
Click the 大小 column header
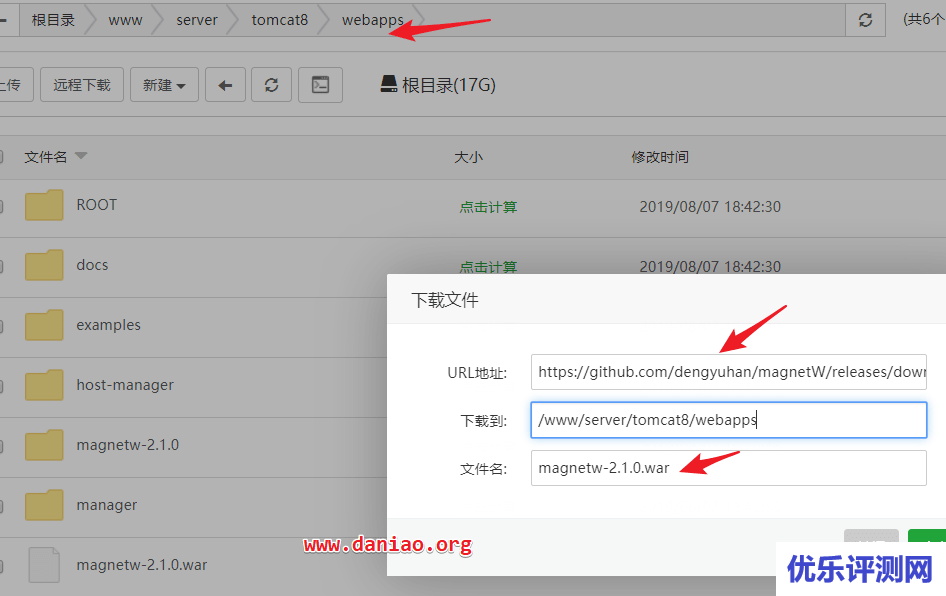pos(468,157)
